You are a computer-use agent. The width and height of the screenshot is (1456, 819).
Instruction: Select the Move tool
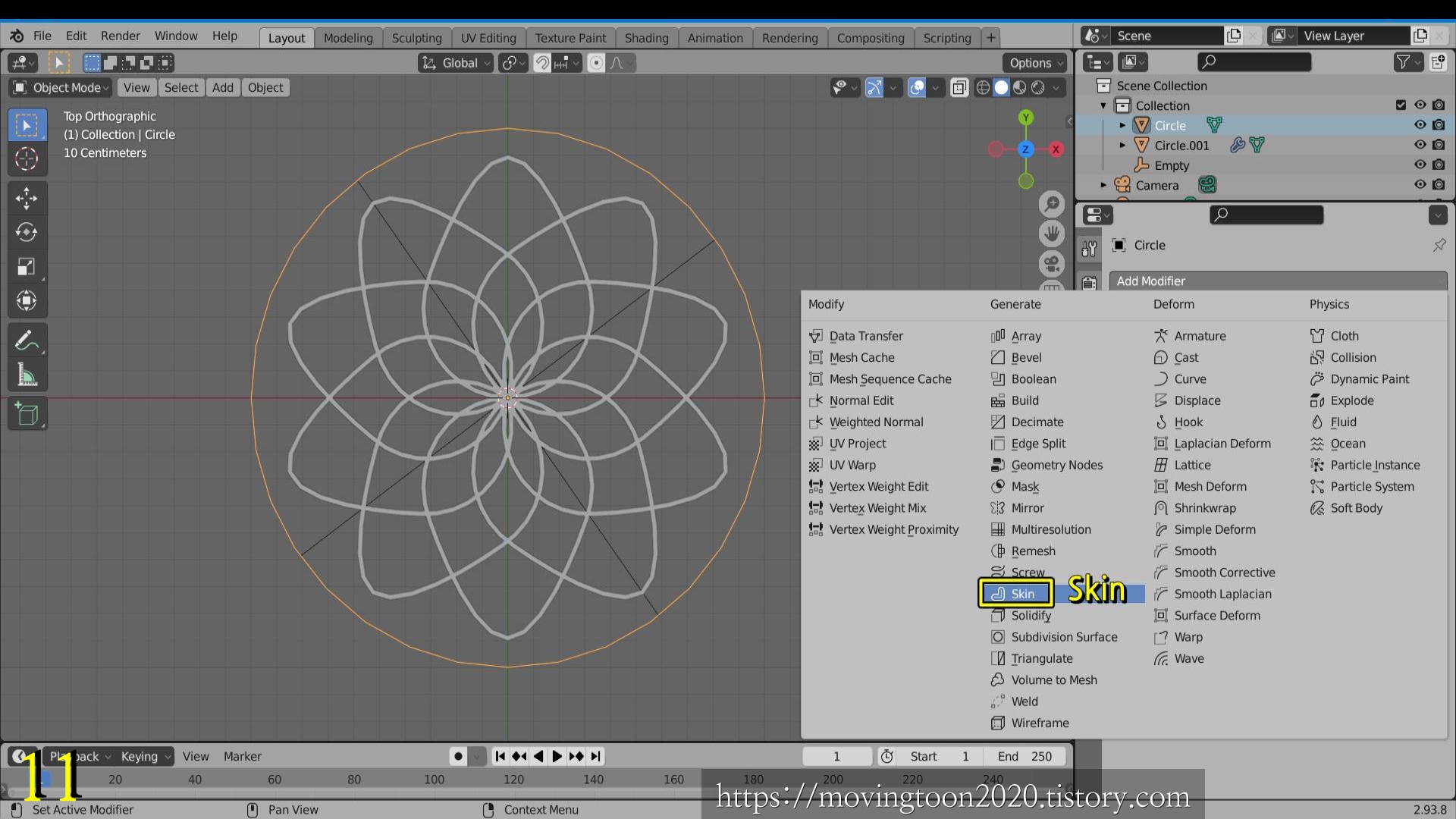click(27, 199)
